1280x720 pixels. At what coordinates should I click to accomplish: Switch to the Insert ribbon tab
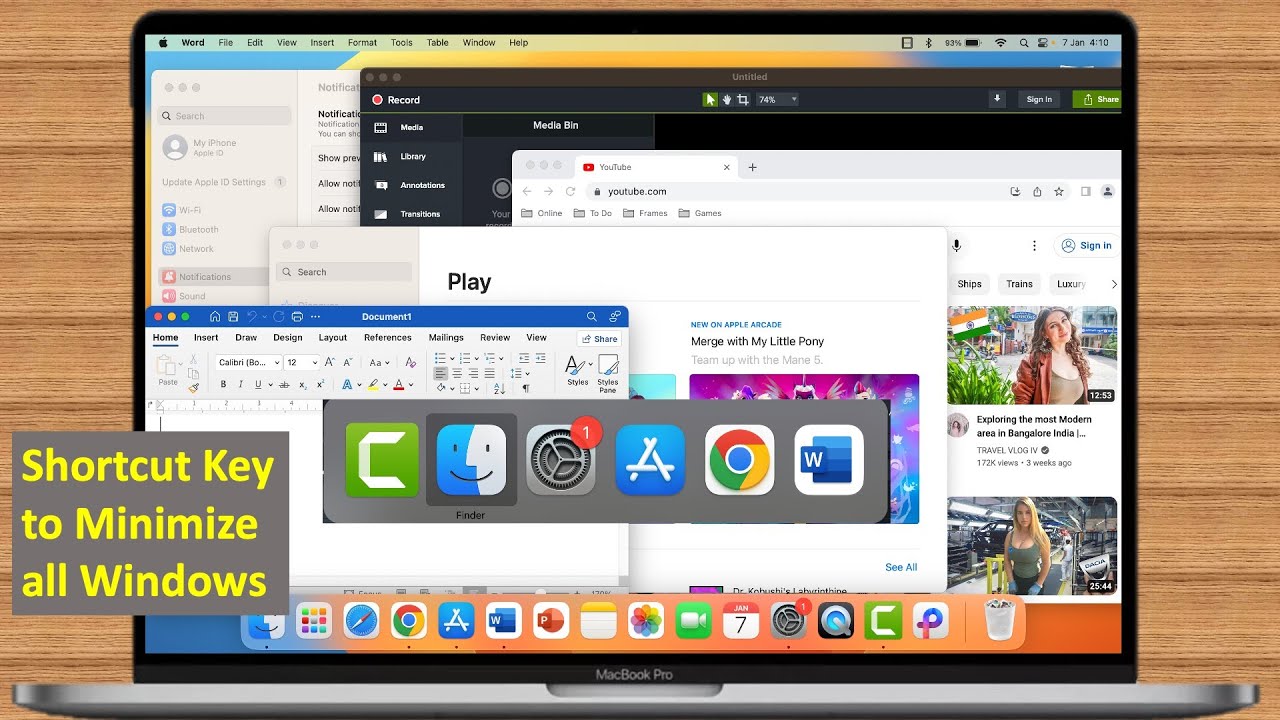point(206,338)
